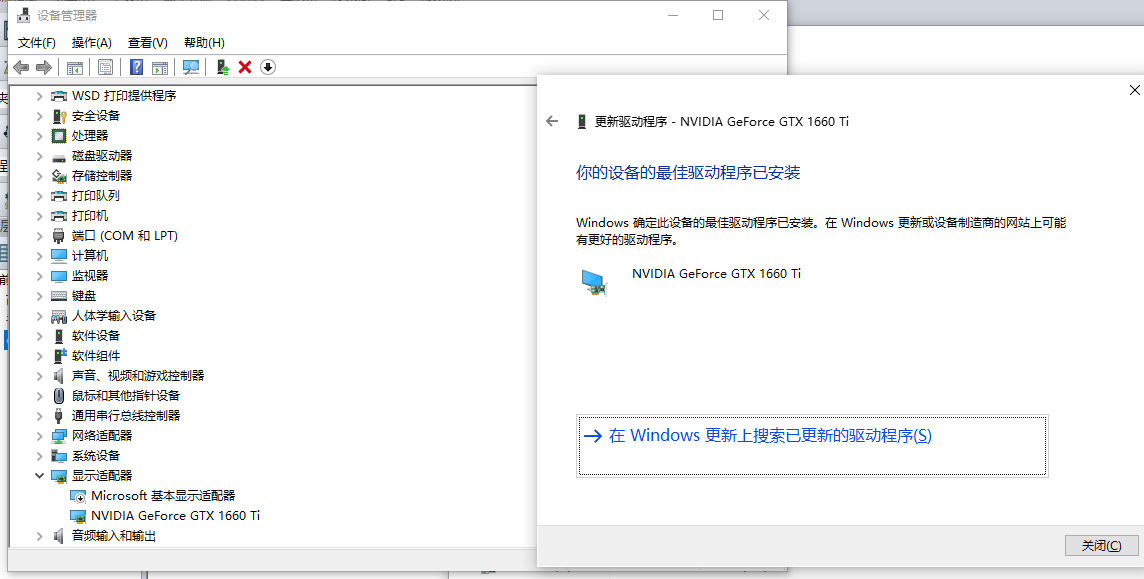Expand the 安全设备 node
This screenshot has width=1144, height=579.
tap(39, 116)
